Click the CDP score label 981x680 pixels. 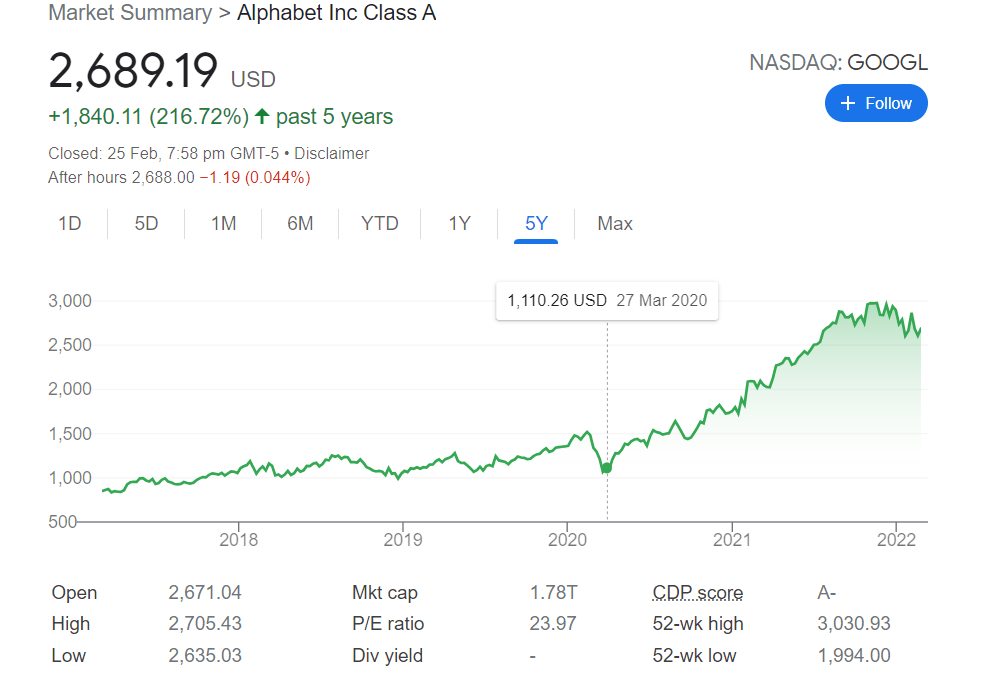coord(697,592)
